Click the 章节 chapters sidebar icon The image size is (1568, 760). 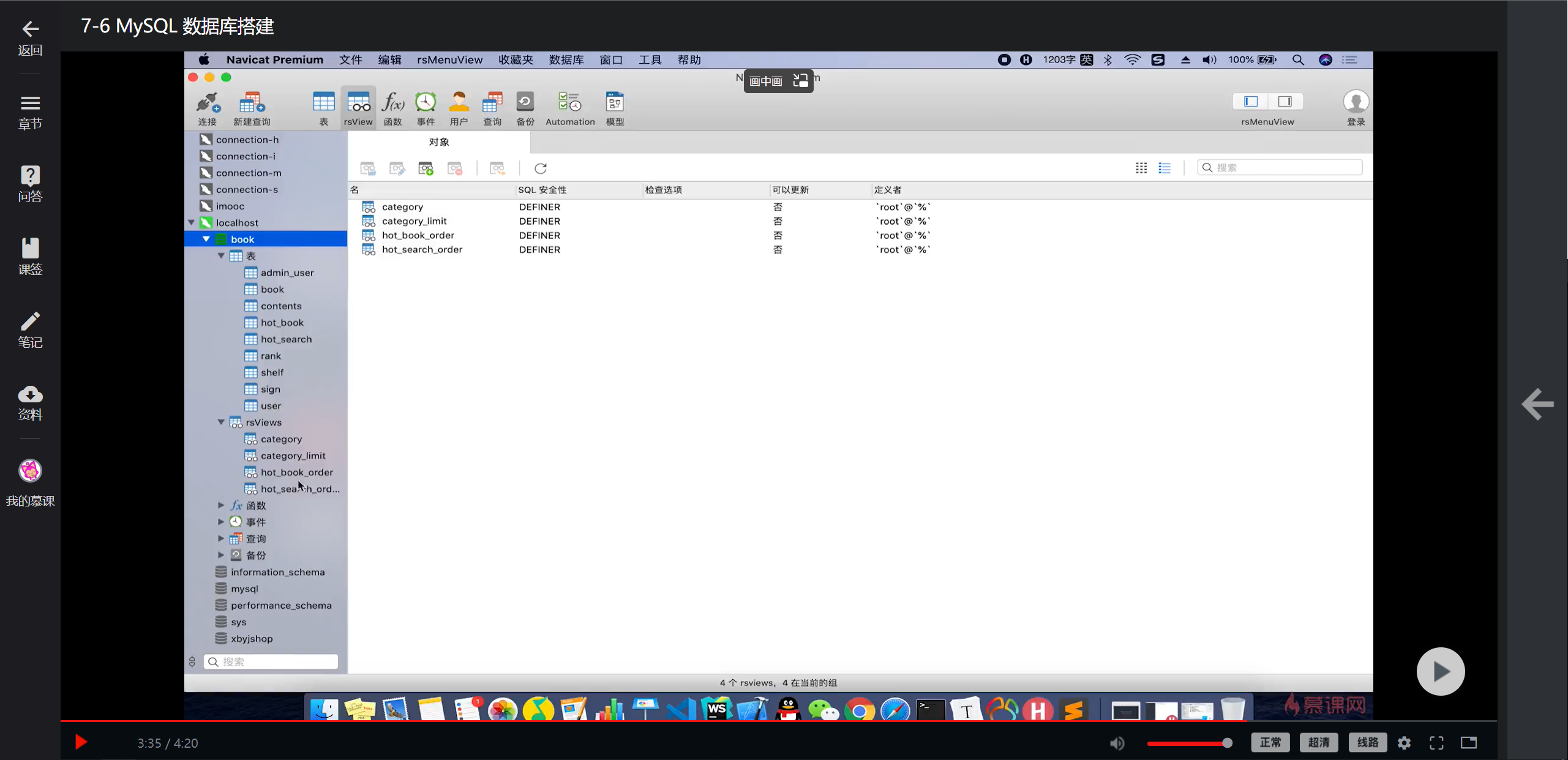tap(30, 113)
